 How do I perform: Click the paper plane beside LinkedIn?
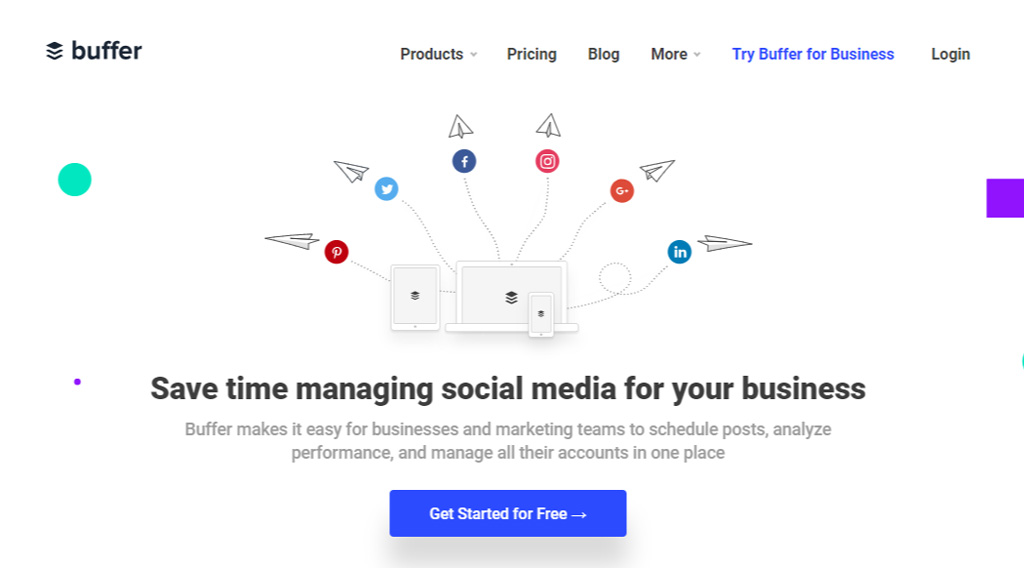point(724,243)
